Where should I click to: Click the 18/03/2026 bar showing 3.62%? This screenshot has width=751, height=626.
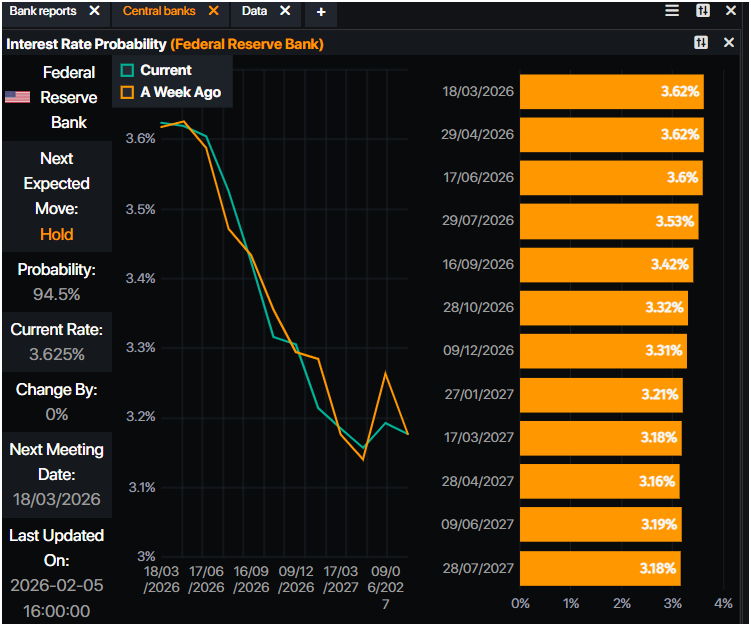point(611,91)
